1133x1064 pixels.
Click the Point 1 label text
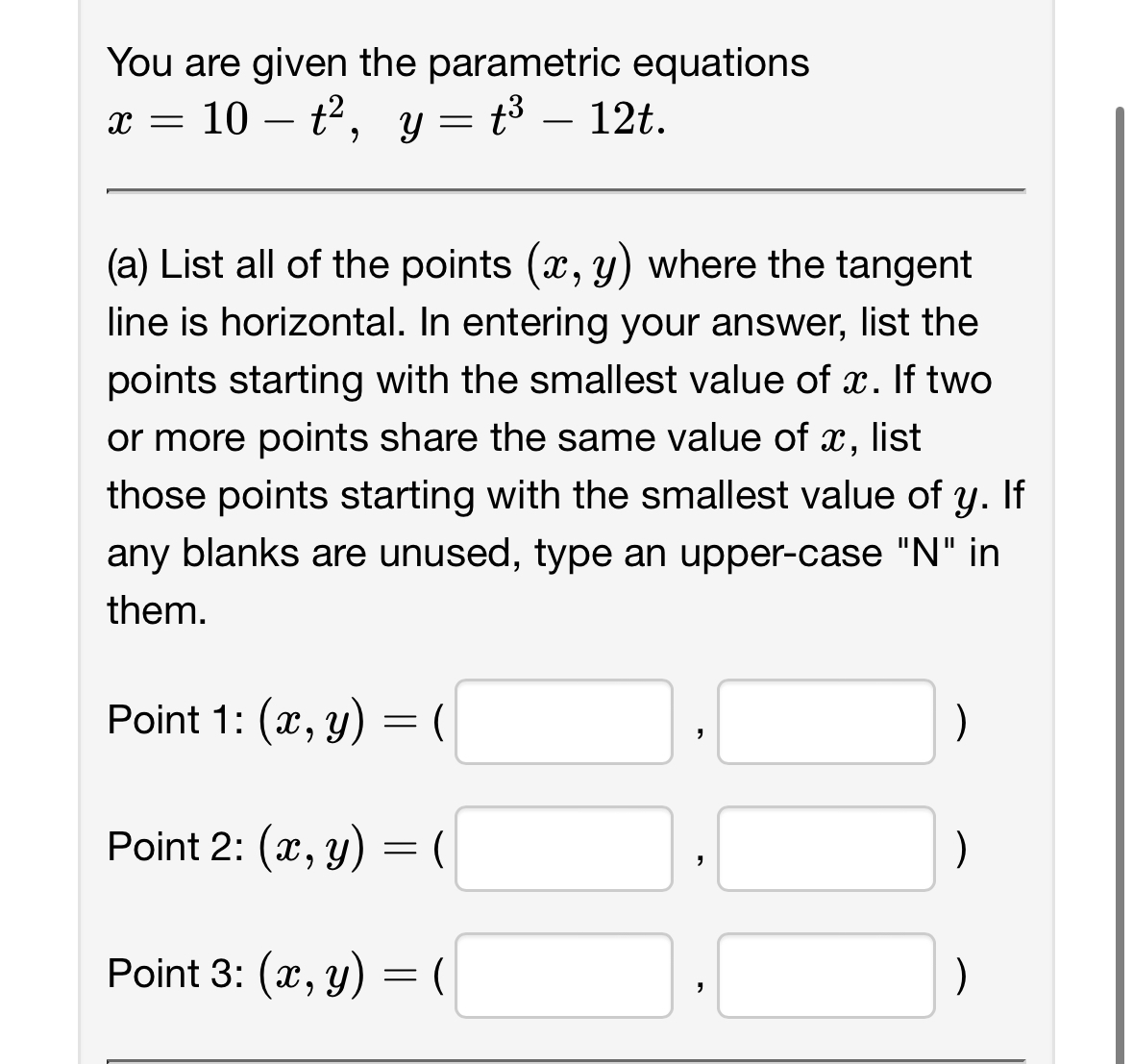[x=173, y=719]
